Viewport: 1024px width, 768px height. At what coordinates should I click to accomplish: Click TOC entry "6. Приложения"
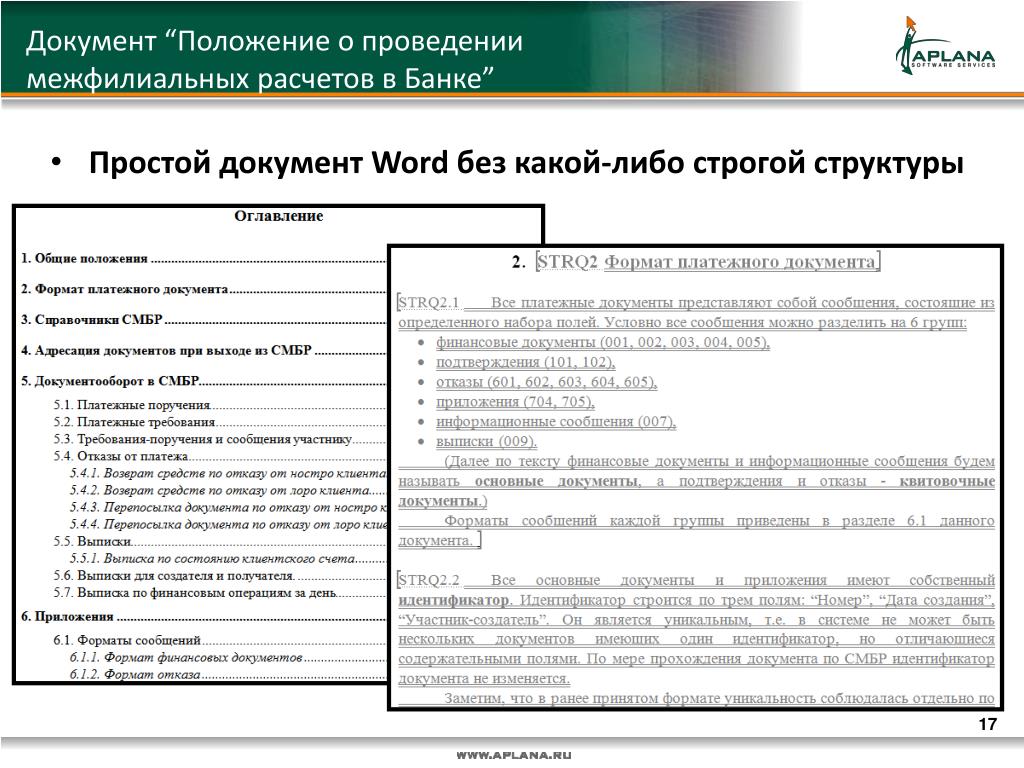coord(202,616)
